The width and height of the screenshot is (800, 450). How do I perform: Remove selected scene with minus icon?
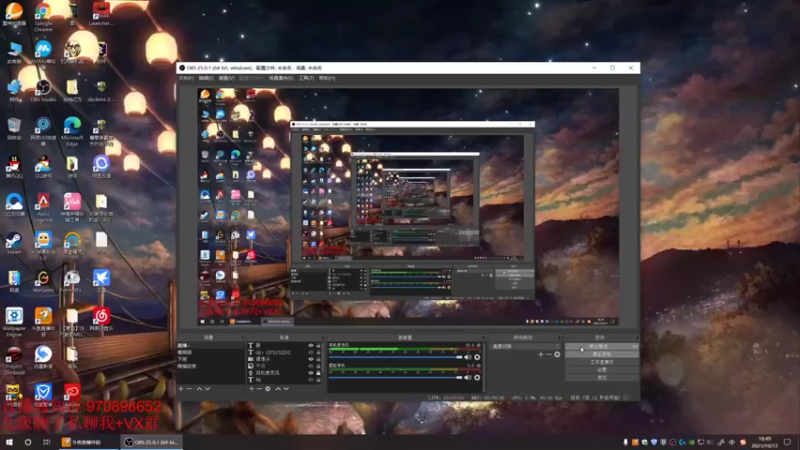[189, 389]
